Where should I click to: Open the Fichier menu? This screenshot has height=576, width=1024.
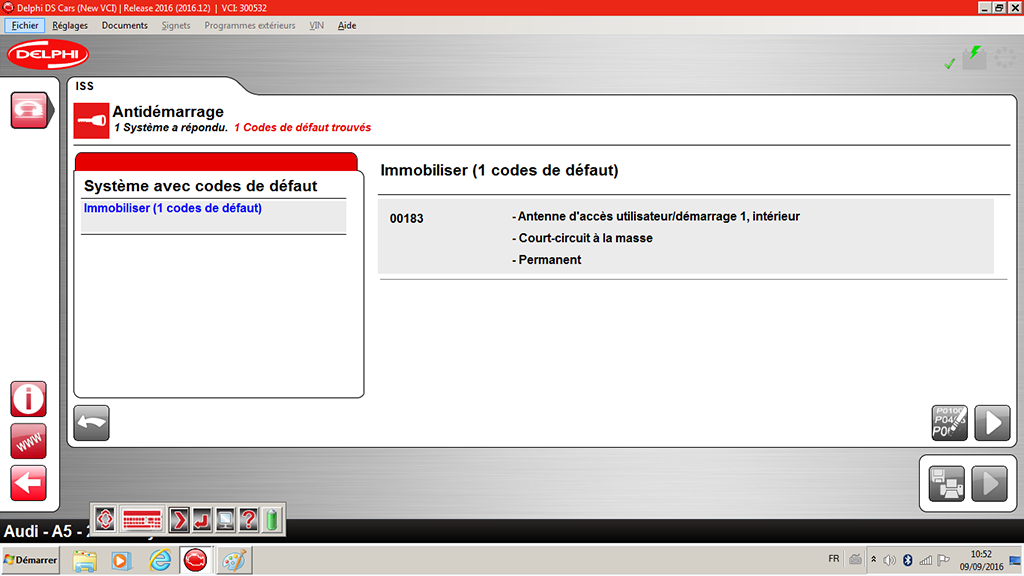(25, 25)
